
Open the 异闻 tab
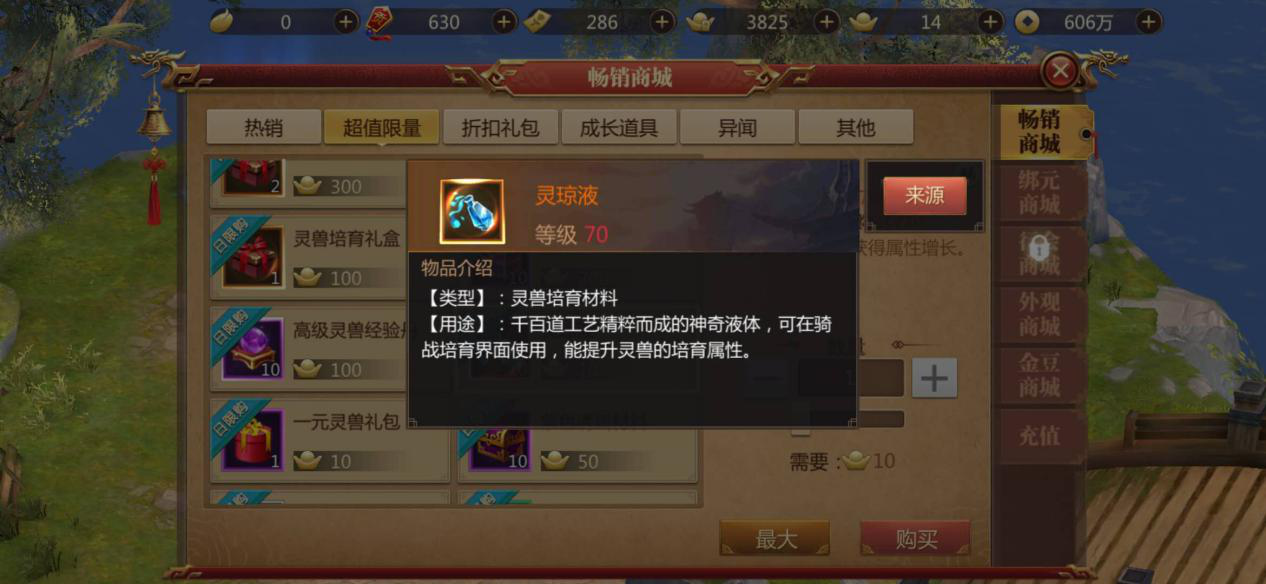point(737,128)
